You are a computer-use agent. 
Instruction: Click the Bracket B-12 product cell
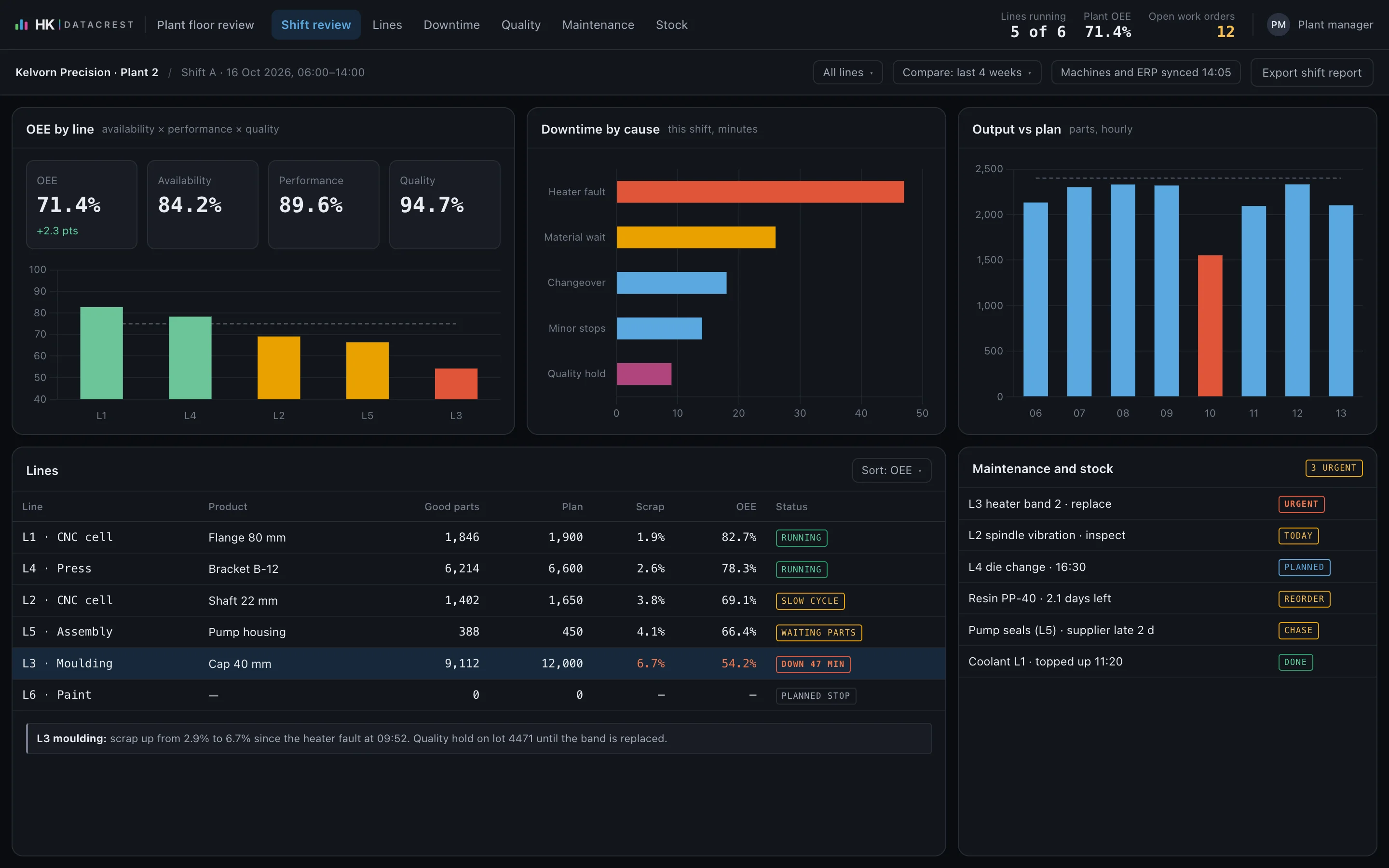[244, 570]
